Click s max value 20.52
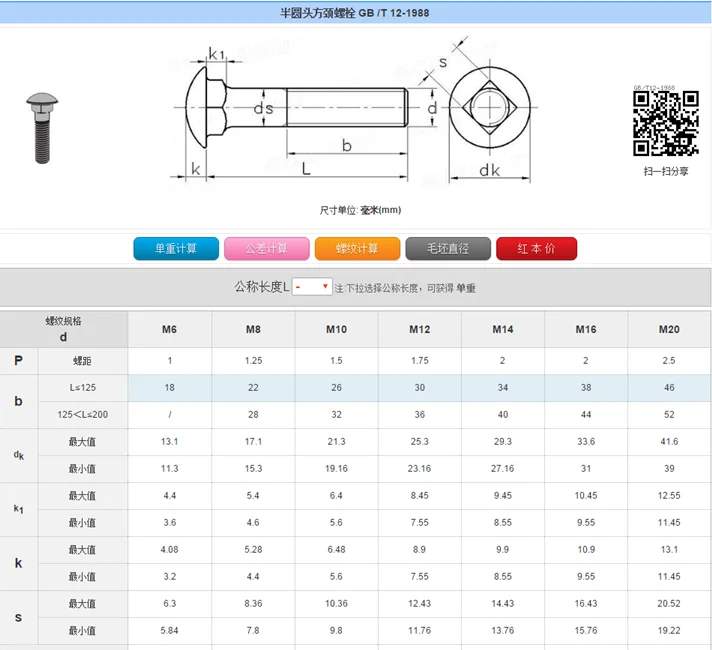The image size is (712, 650). (669, 604)
